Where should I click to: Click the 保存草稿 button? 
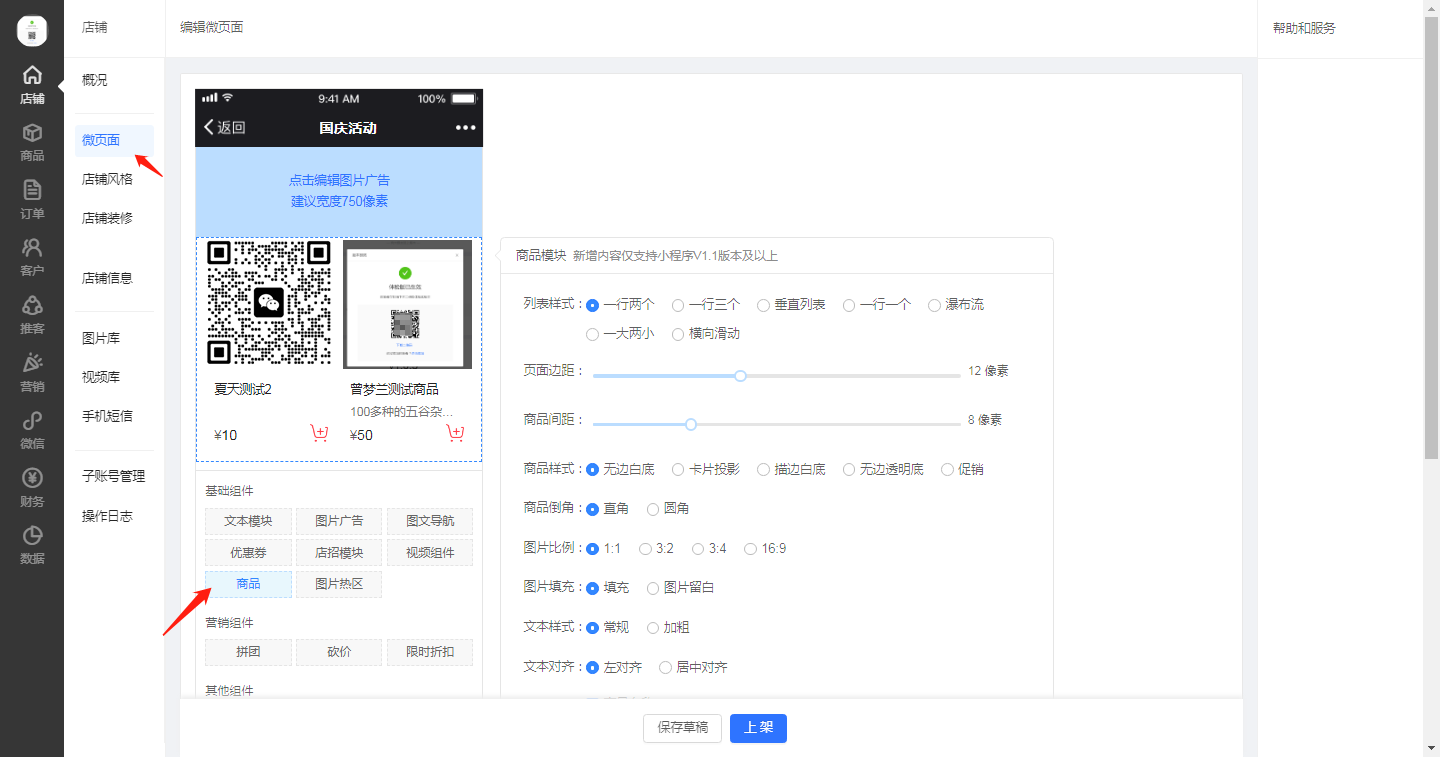point(682,728)
